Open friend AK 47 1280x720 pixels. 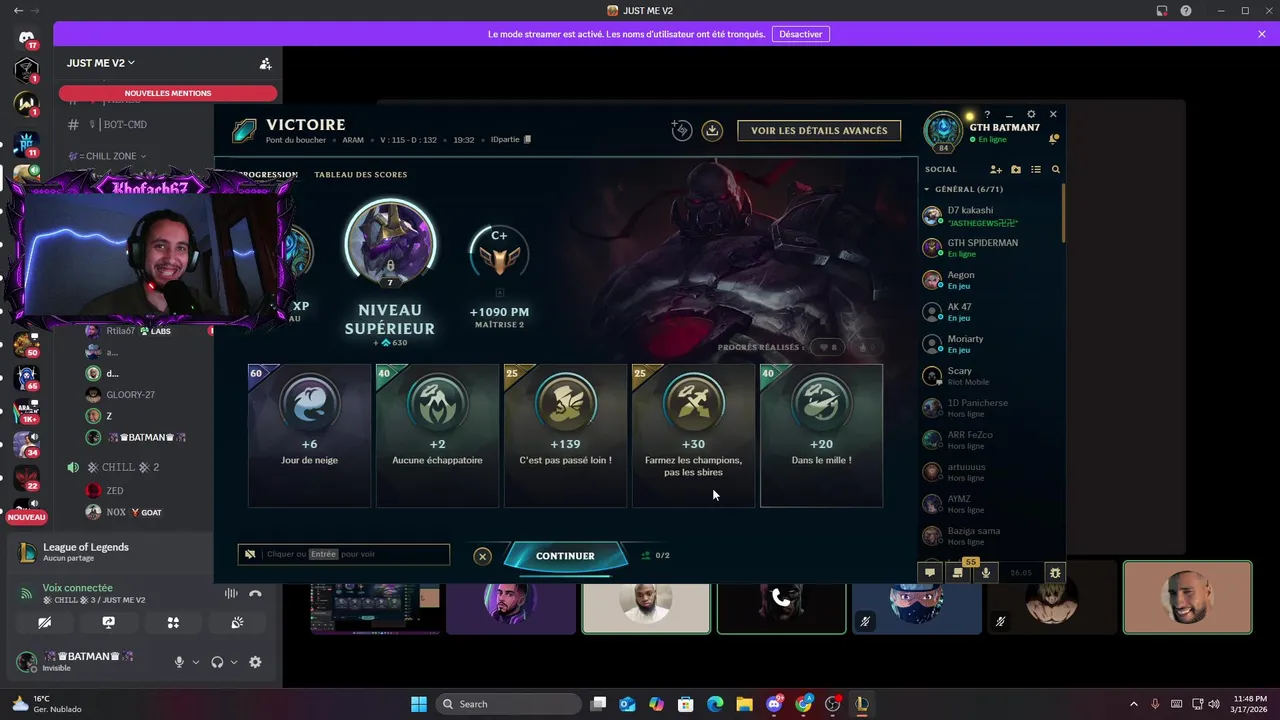[990, 311]
